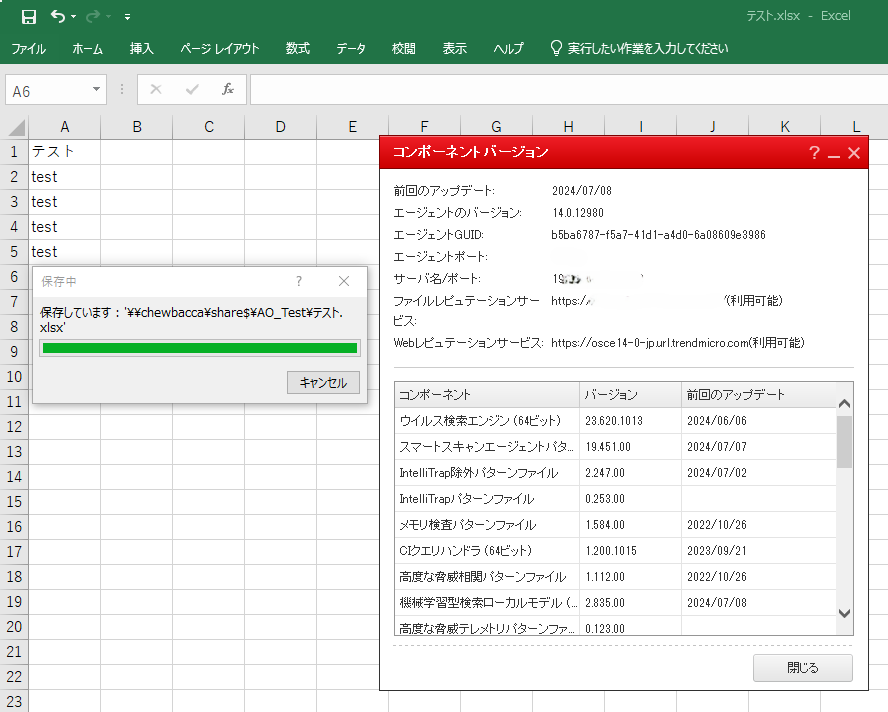This screenshot has height=712, width=888.
Task: Click the formula bar cancel X icon
Action: click(x=155, y=89)
